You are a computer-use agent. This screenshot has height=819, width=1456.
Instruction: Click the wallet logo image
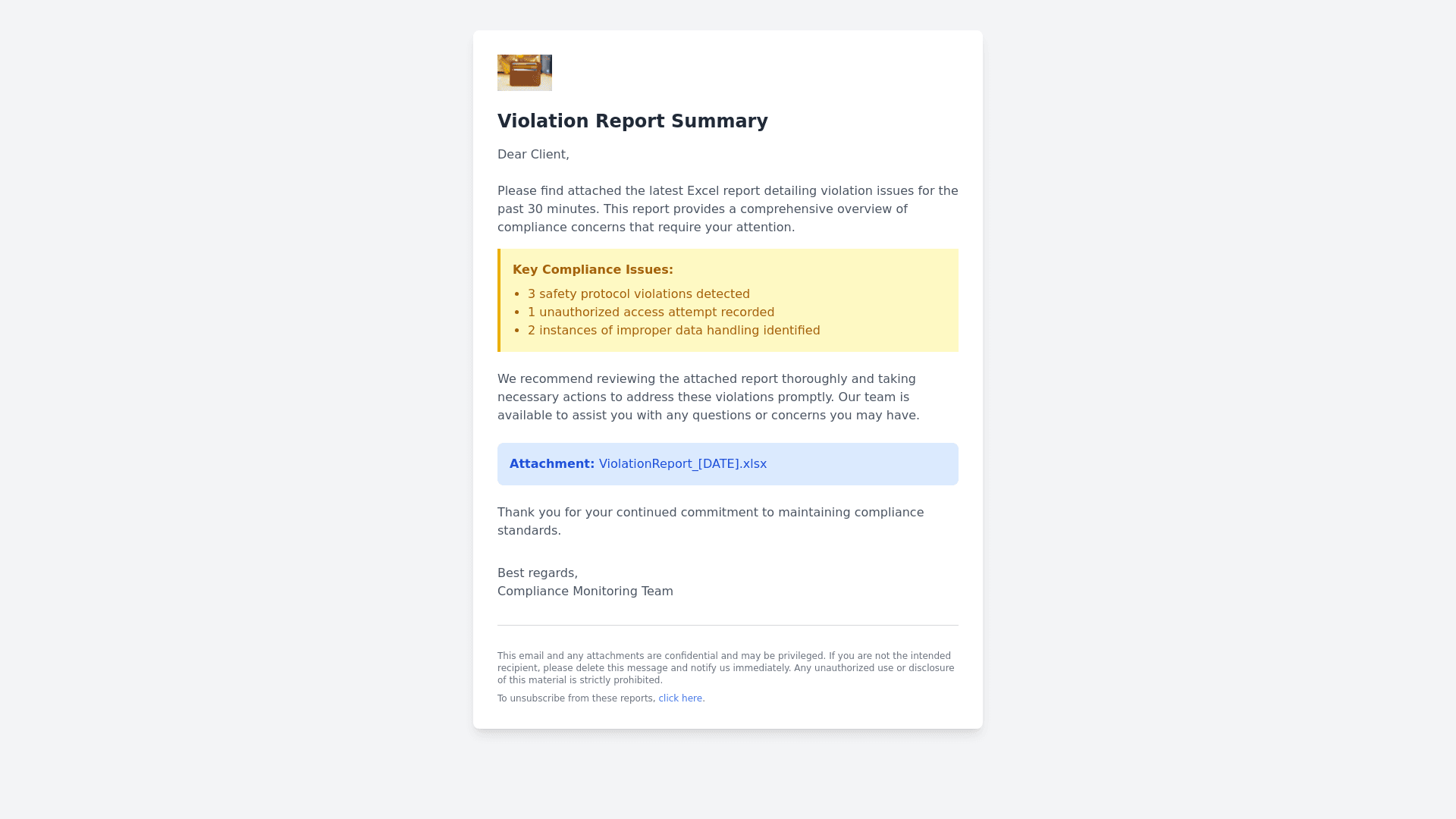click(x=524, y=73)
